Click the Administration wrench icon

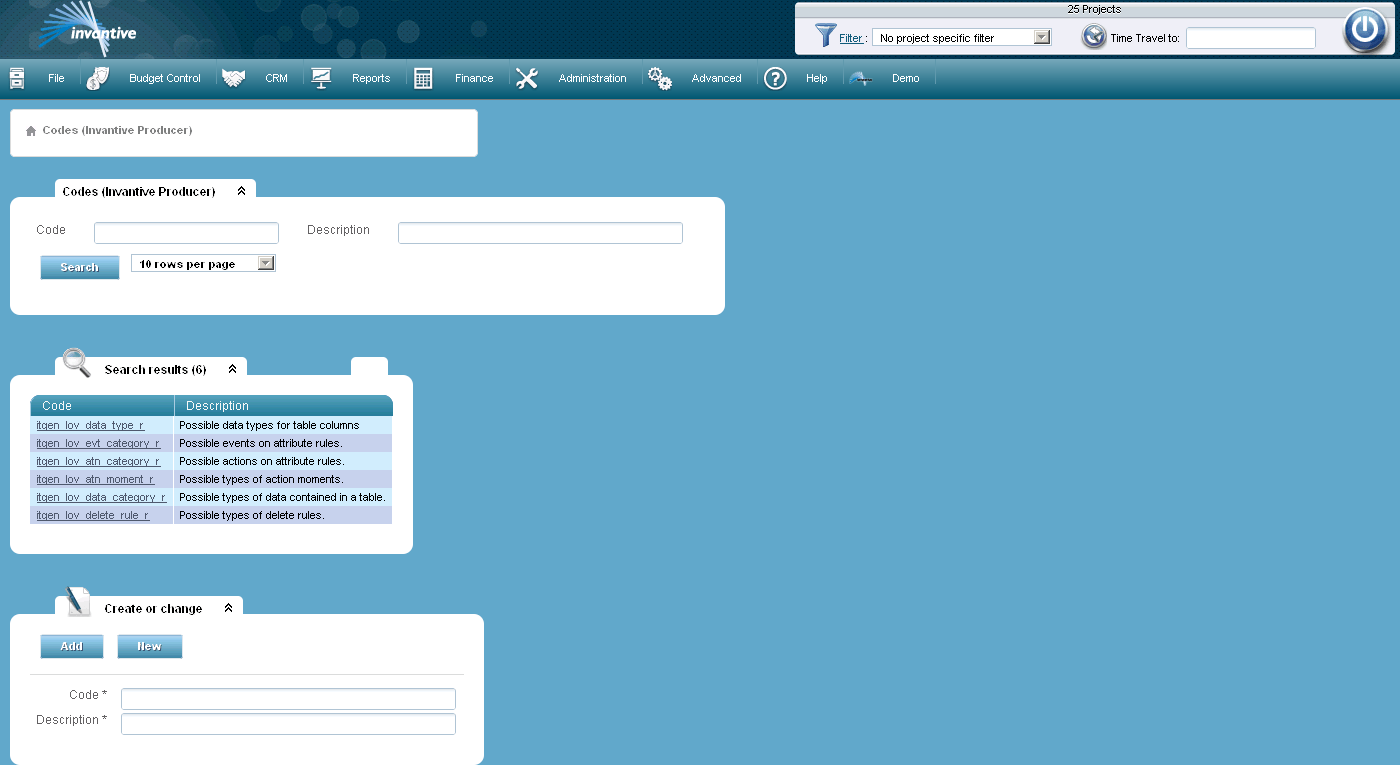[x=527, y=77]
